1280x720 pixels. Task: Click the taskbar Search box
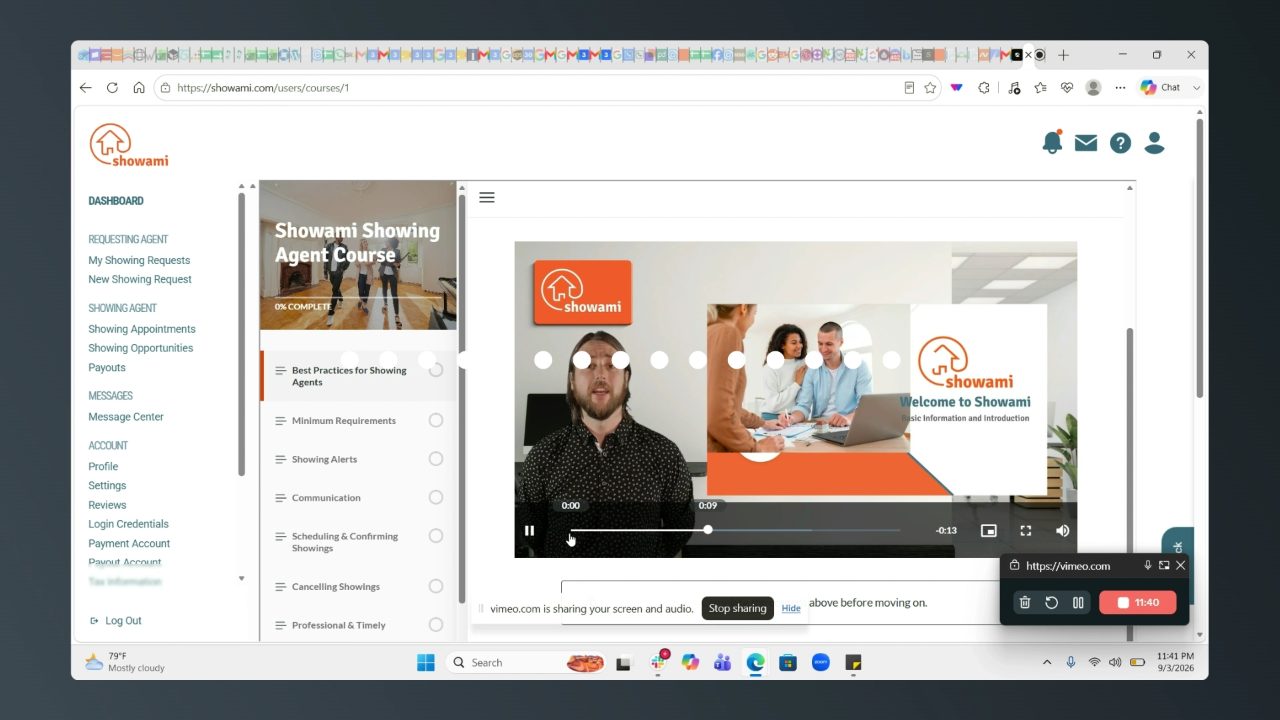point(524,662)
